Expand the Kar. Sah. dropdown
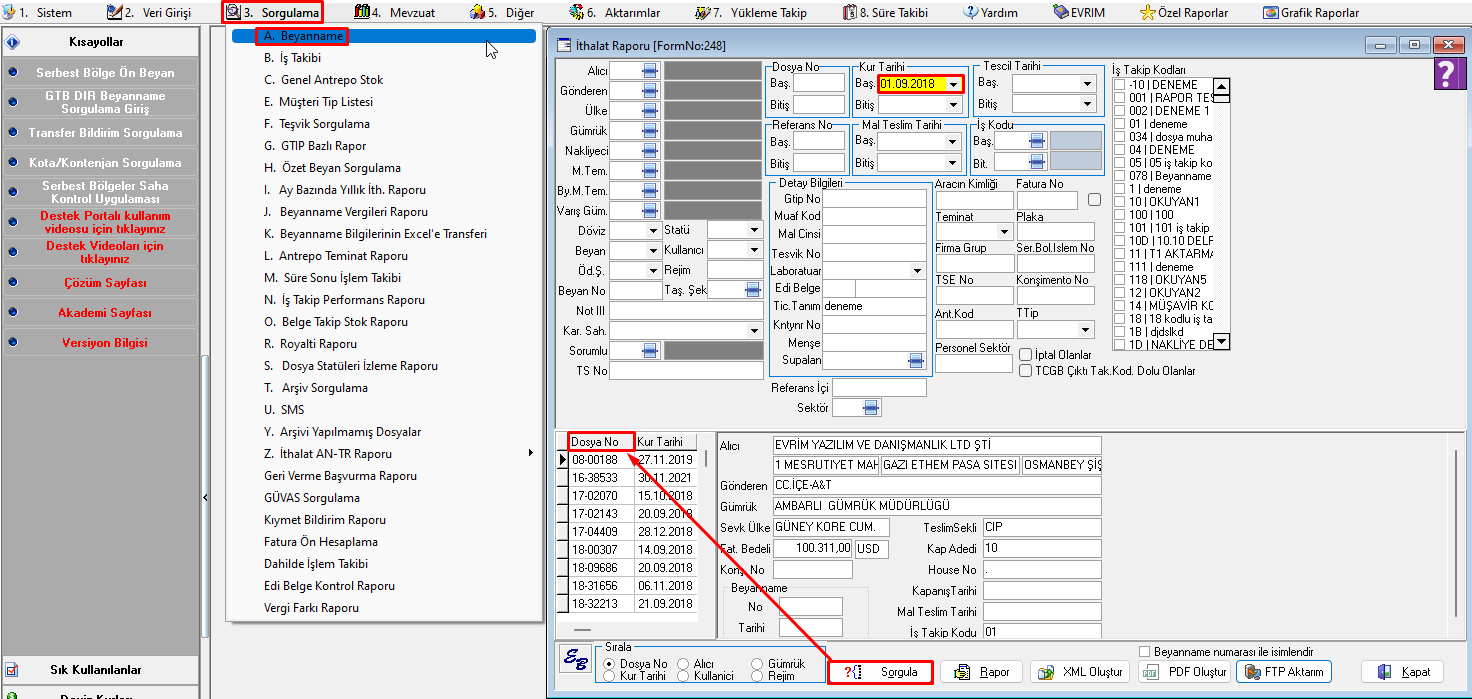Image resolution: width=1472 pixels, height=699 pixels. point(755,331)
